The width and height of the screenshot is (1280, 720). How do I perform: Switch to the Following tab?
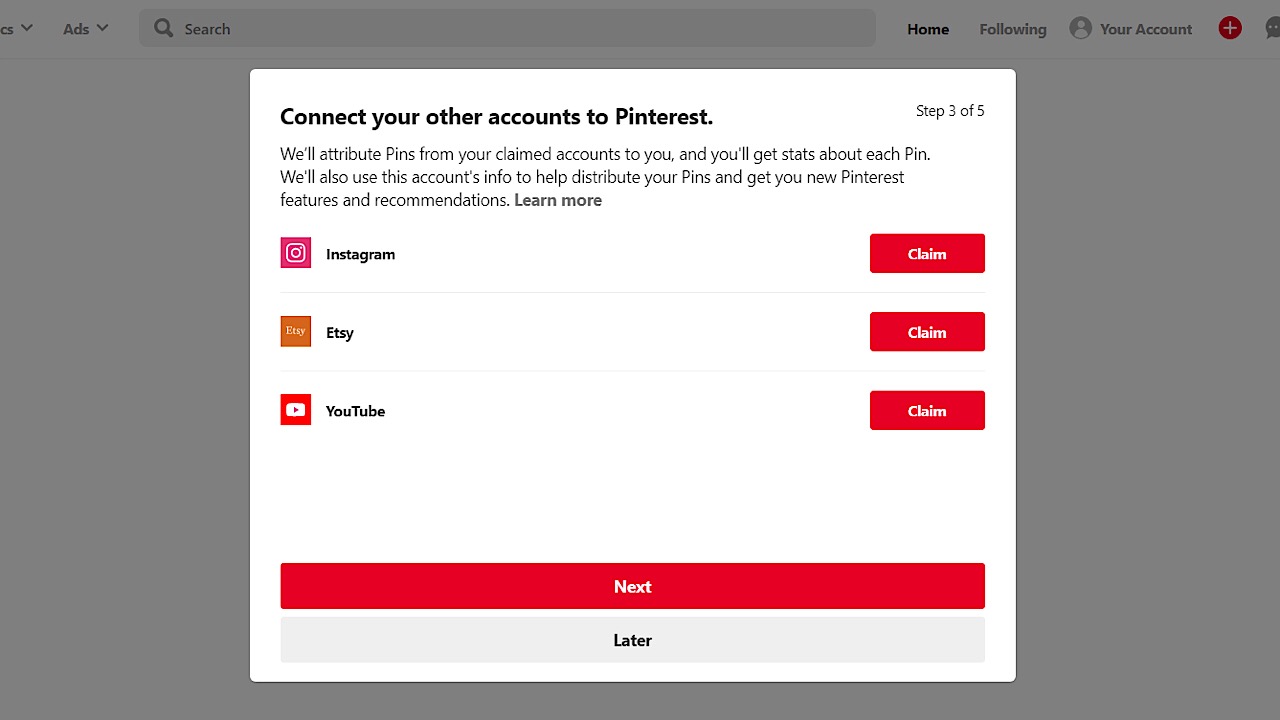click(x=1013, y=29)
